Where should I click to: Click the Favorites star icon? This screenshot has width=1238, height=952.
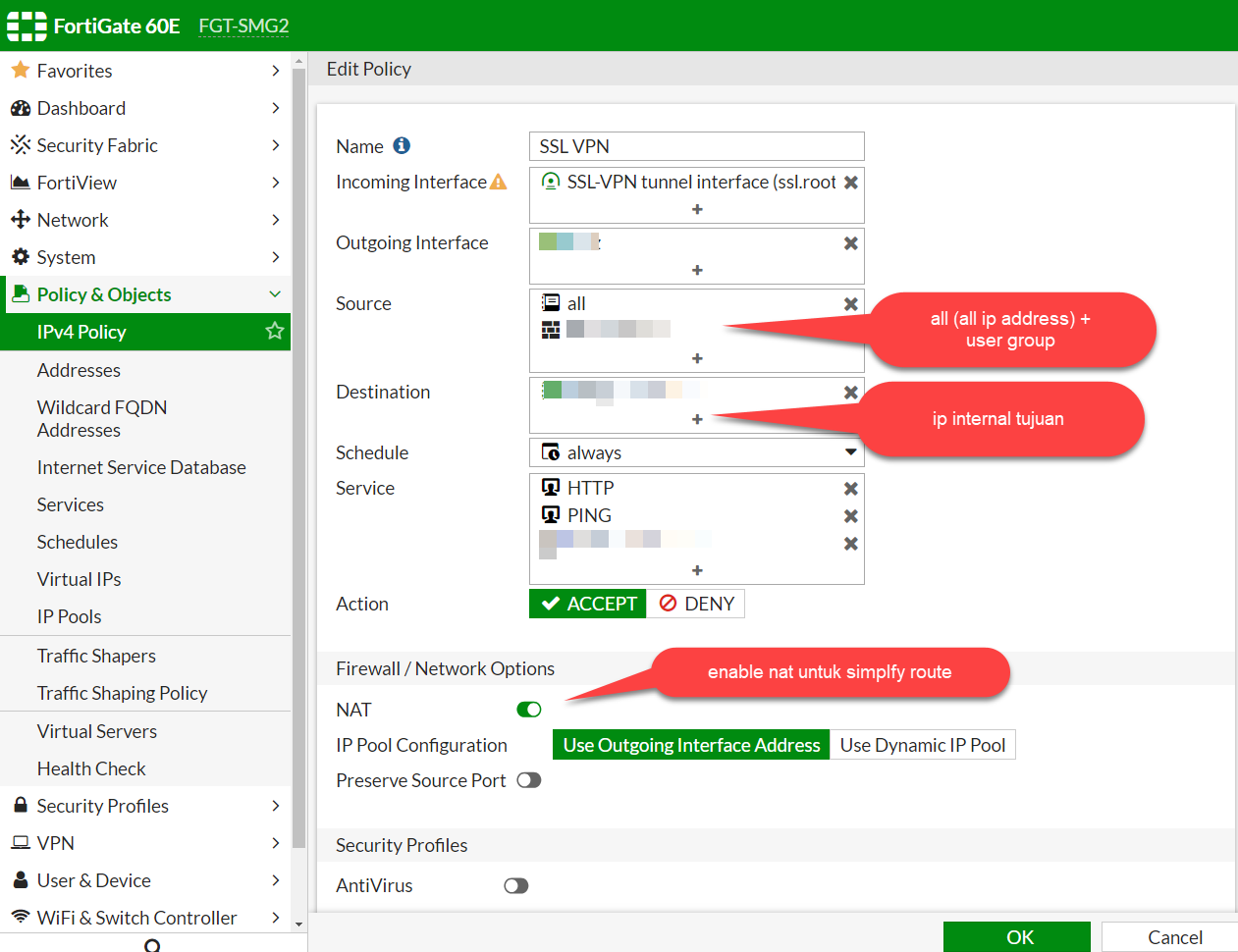click(20, 70)
